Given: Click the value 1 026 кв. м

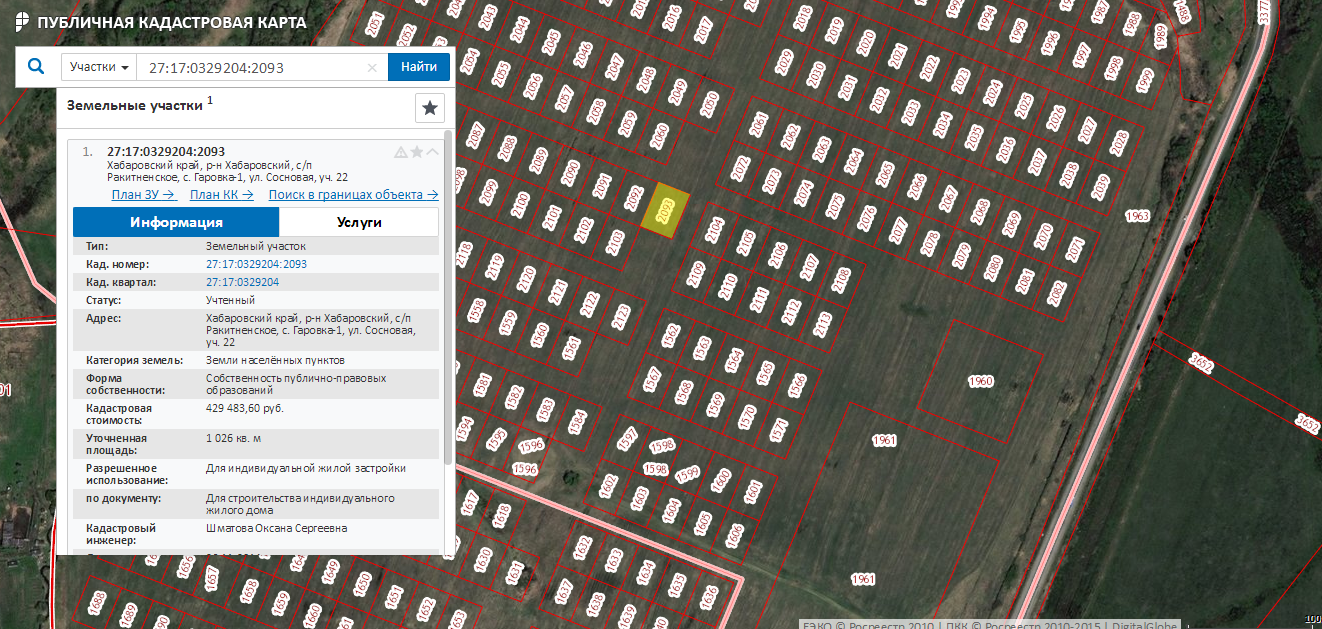Looking at the screenshot, I should (233, 438).
